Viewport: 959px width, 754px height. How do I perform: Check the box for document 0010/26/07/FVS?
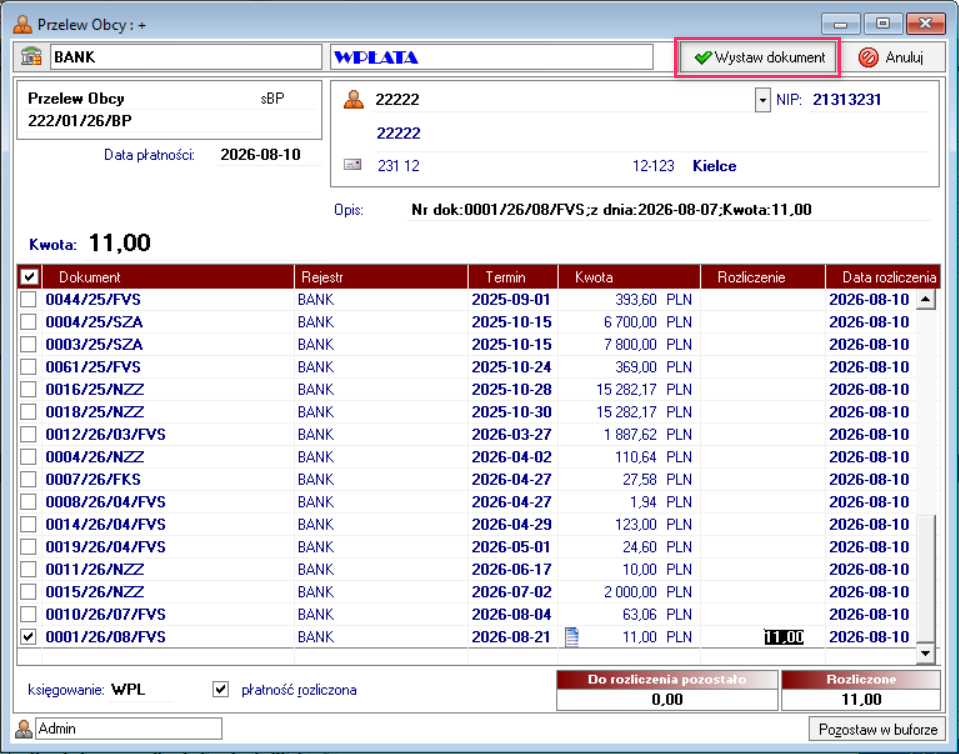tap(28, 614)
